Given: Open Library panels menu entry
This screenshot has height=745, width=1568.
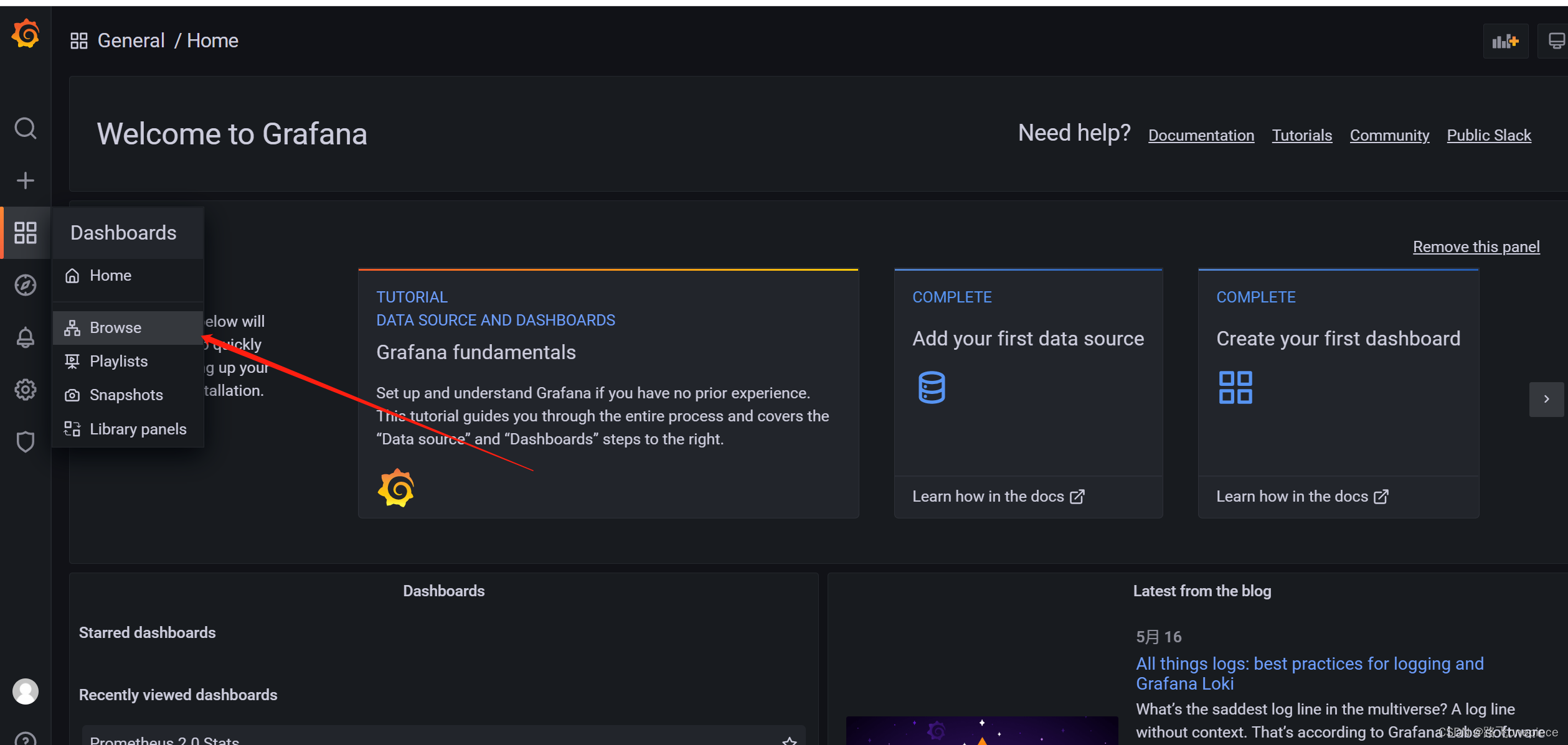Looking at the screenshot, I should click(128, 429).
